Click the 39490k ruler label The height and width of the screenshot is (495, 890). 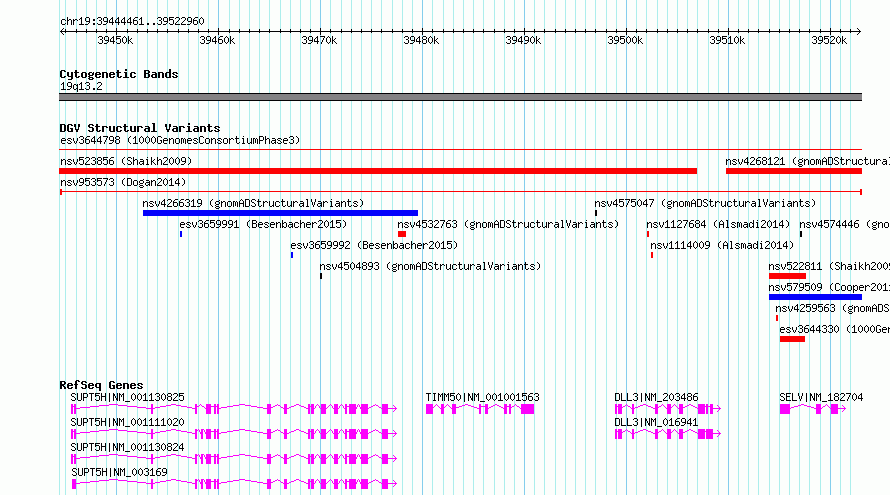[523, 40]
